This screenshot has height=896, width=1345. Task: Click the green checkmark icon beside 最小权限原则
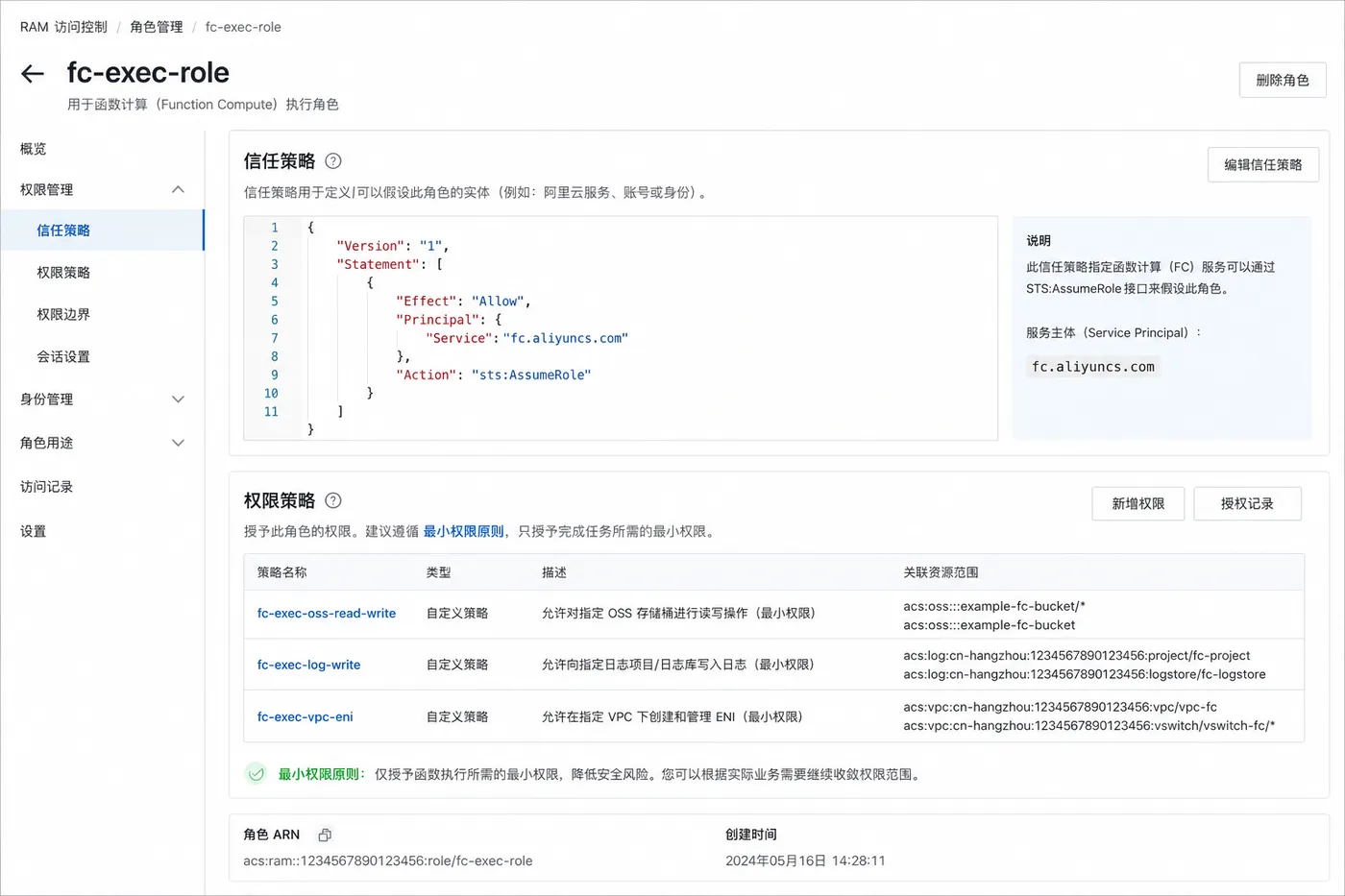pos(256,774)
